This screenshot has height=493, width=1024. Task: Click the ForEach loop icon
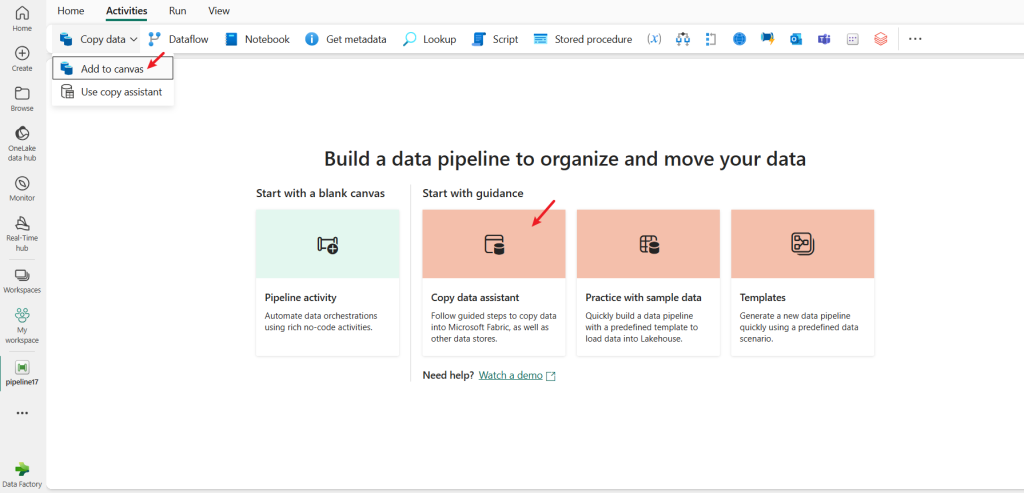point(711,39)
